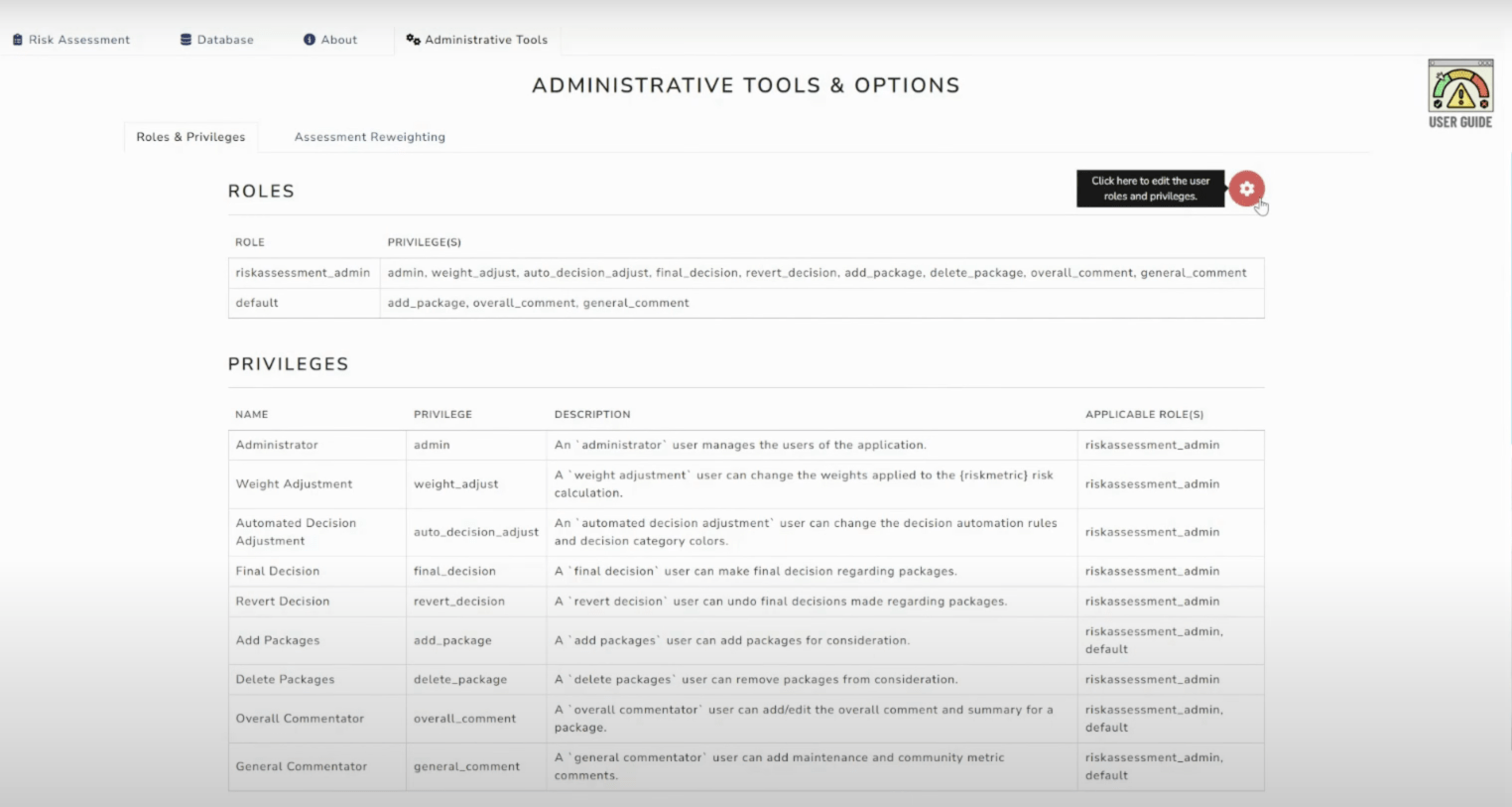Click the delete_package privilege cell
The image size is (1512, 807).
pyautogui.click(x=459, y=680)
